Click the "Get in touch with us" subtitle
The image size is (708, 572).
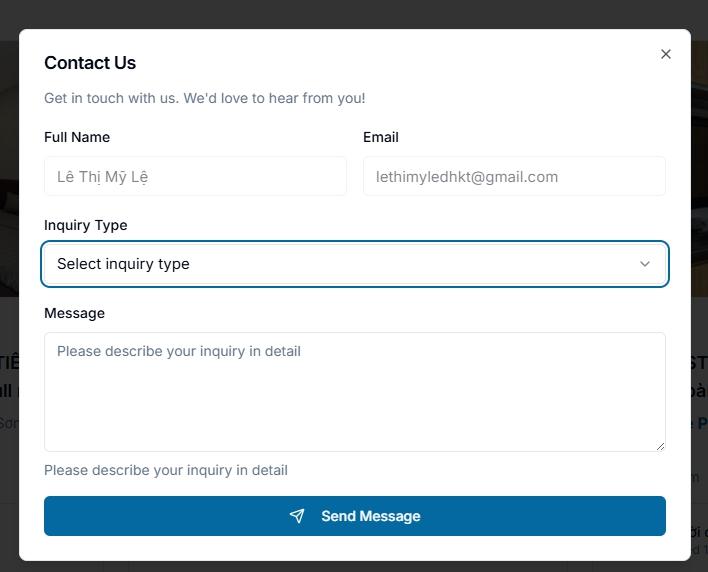pos(204,98)
